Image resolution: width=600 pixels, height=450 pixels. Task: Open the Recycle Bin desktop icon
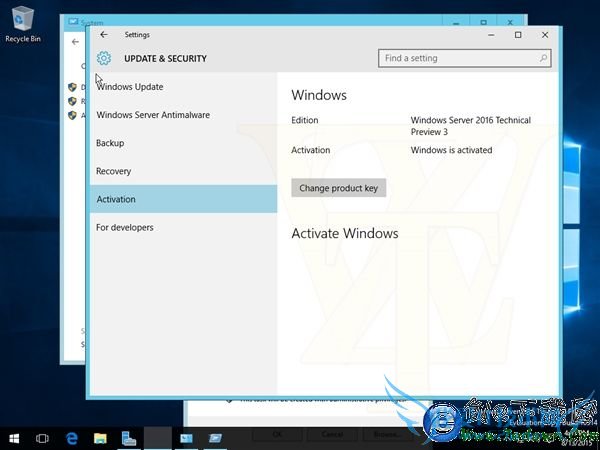23,24
